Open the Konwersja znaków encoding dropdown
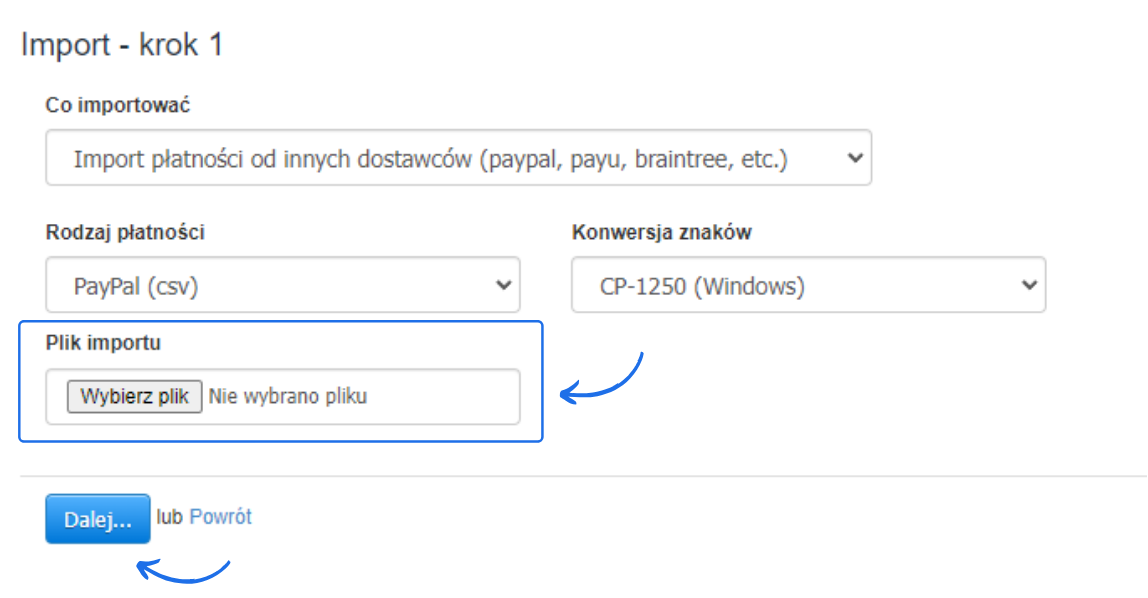Viewport: 1148px width, 598px height. [x=808, y=286]
